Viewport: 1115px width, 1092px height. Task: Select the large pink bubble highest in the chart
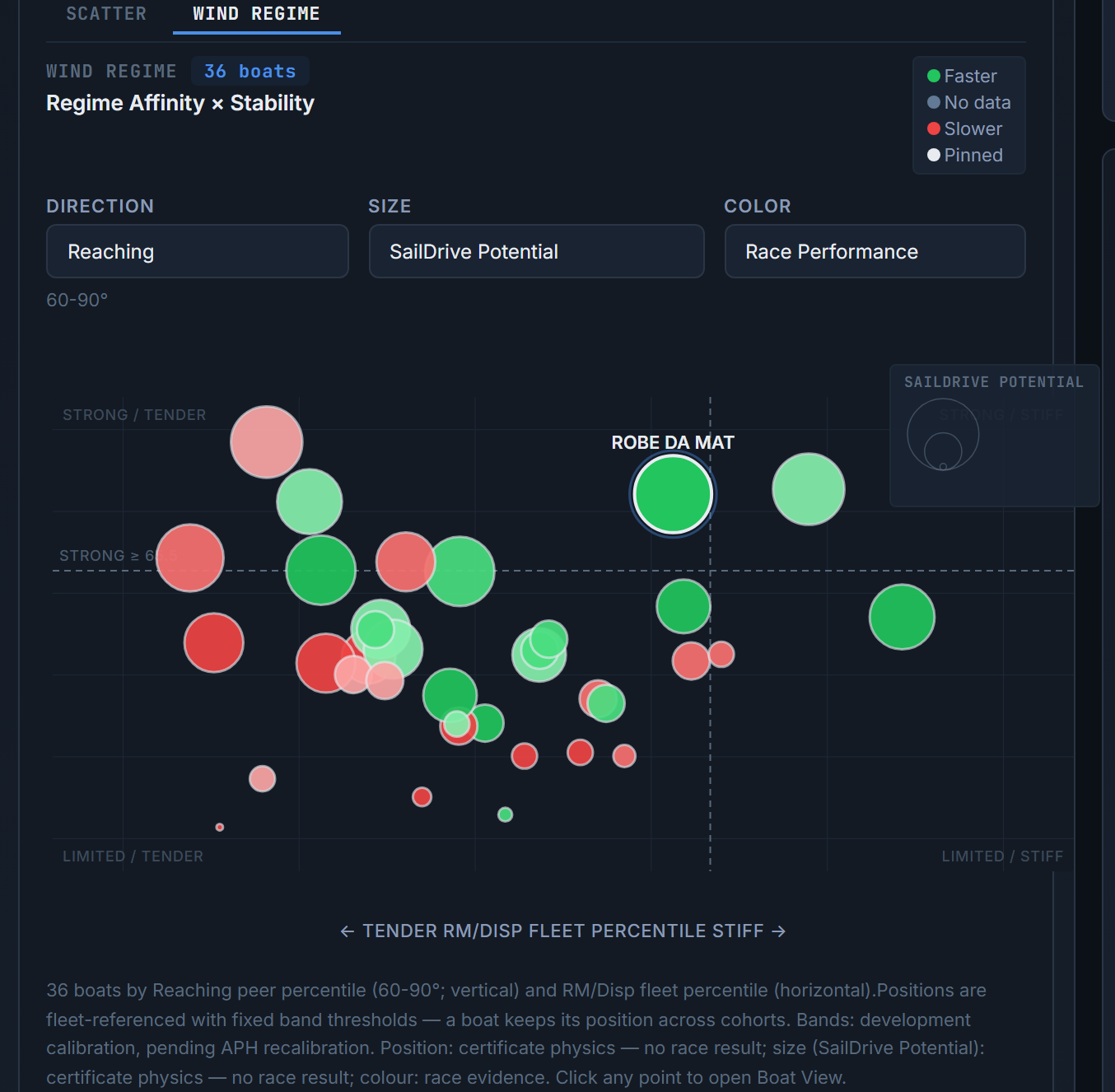(267, 442)
